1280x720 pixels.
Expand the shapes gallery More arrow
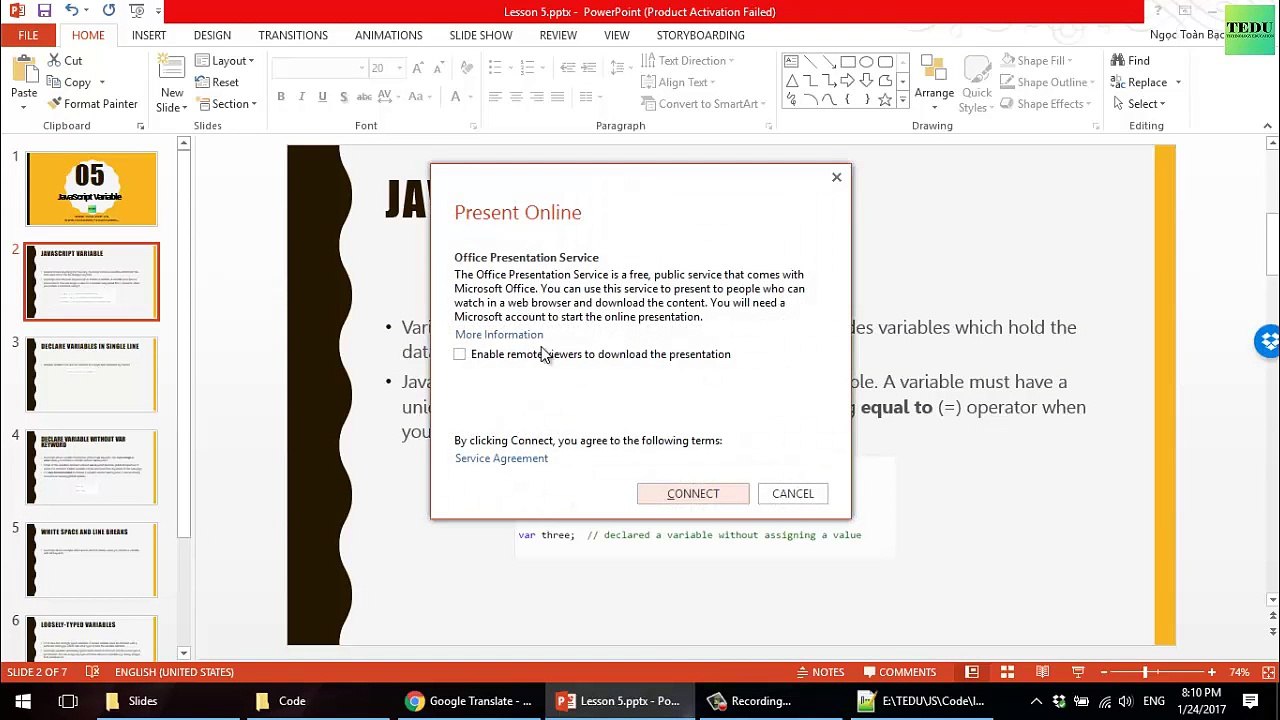coord(903,100)
